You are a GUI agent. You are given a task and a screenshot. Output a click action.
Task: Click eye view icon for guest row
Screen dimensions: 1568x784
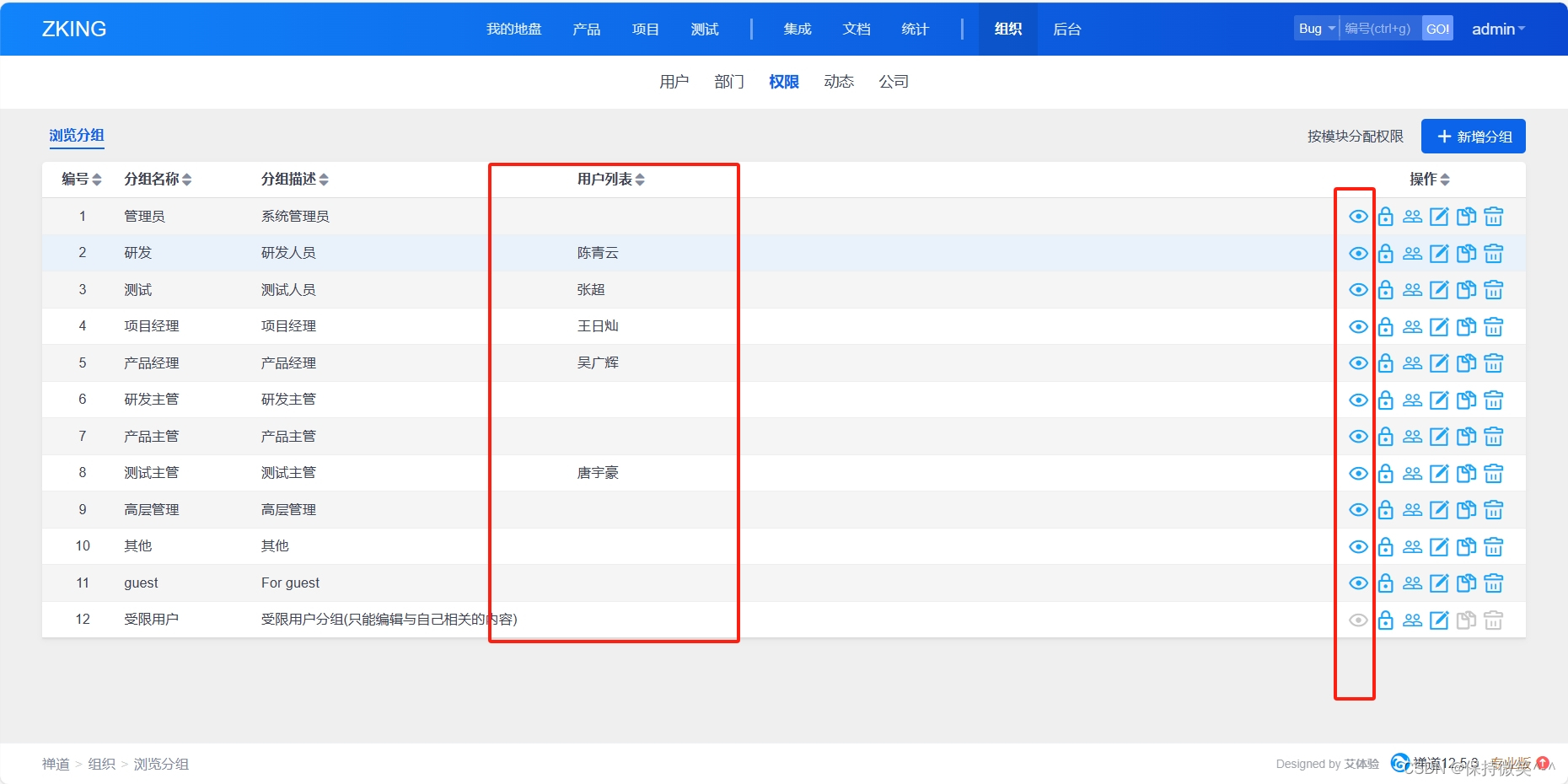click(1358, 583)
